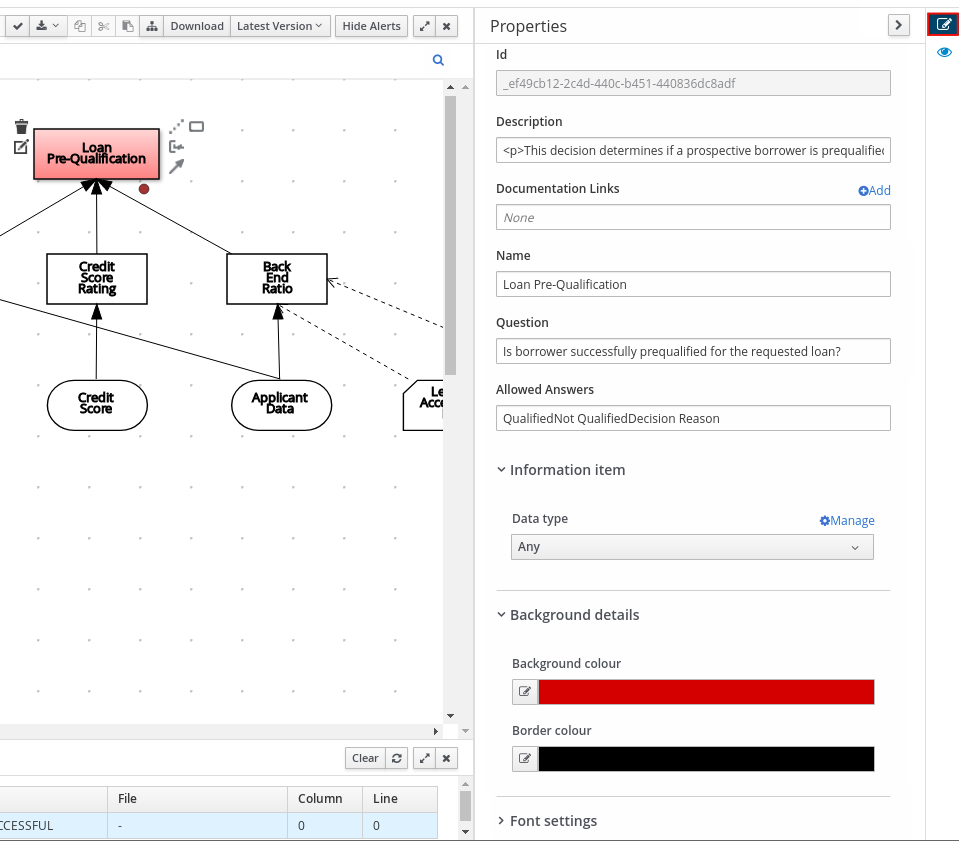Toggle the Properties pencil icon in sidebar
Image resolution: width=959 pixels, height=841 pixels.
click(x=943, y=25)
